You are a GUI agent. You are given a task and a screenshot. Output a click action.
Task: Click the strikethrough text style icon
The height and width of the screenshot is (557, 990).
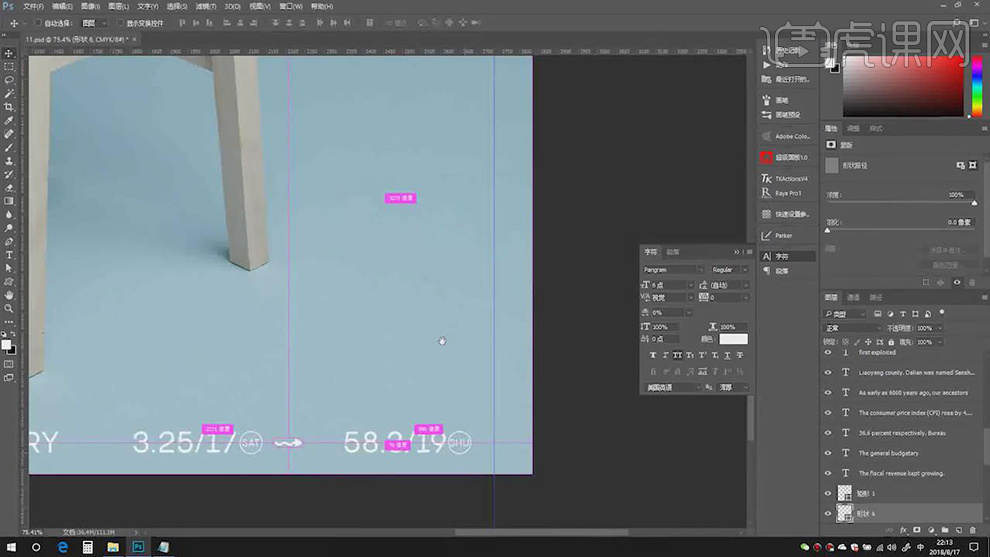pos(739,356)
